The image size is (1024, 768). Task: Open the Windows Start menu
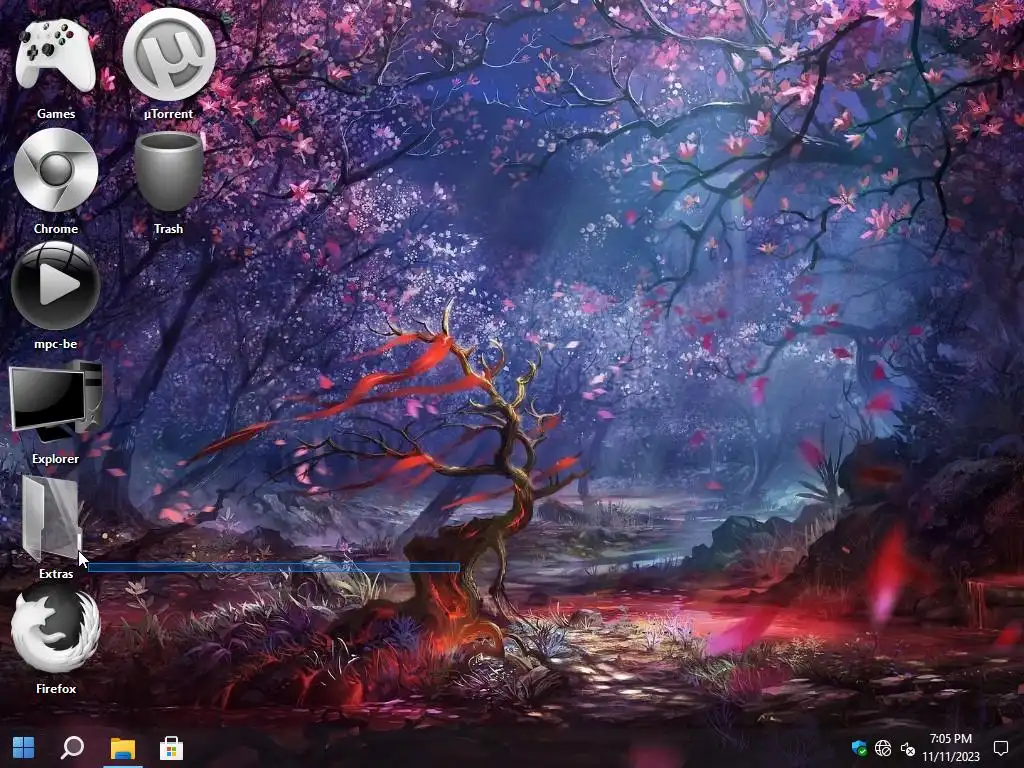24,747
